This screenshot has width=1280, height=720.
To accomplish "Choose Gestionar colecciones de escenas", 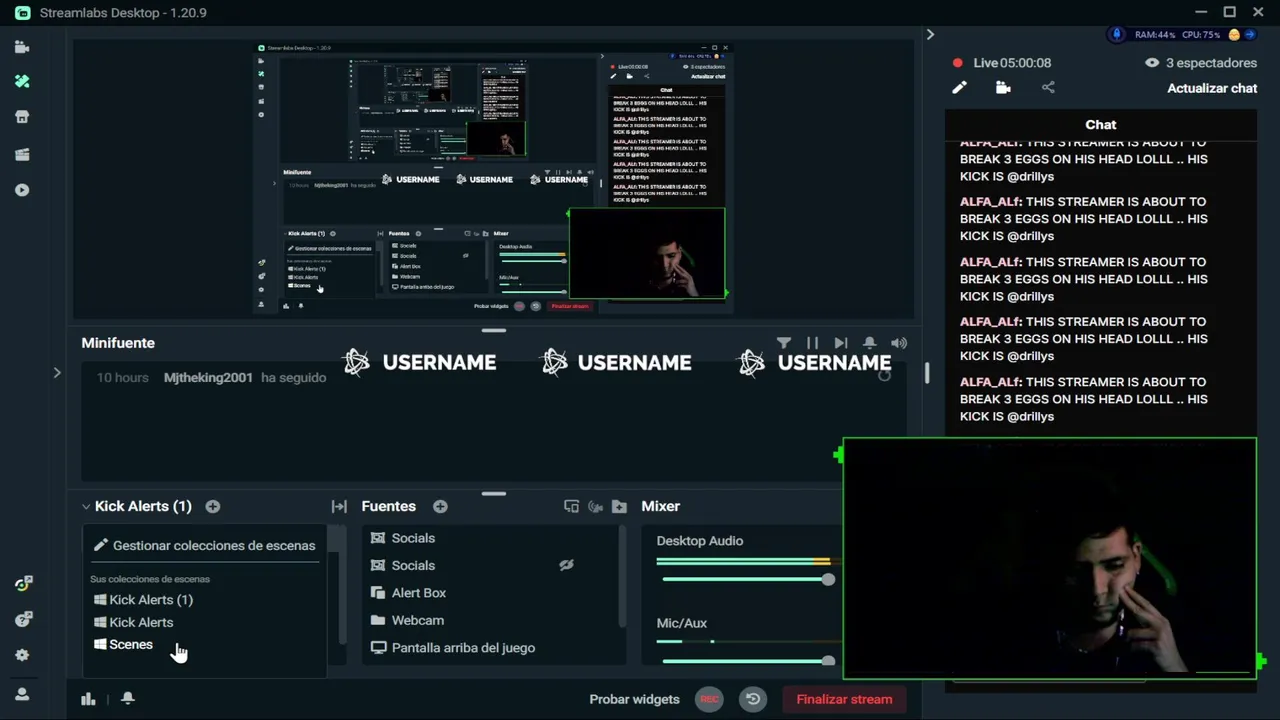I will coord(204,545).
